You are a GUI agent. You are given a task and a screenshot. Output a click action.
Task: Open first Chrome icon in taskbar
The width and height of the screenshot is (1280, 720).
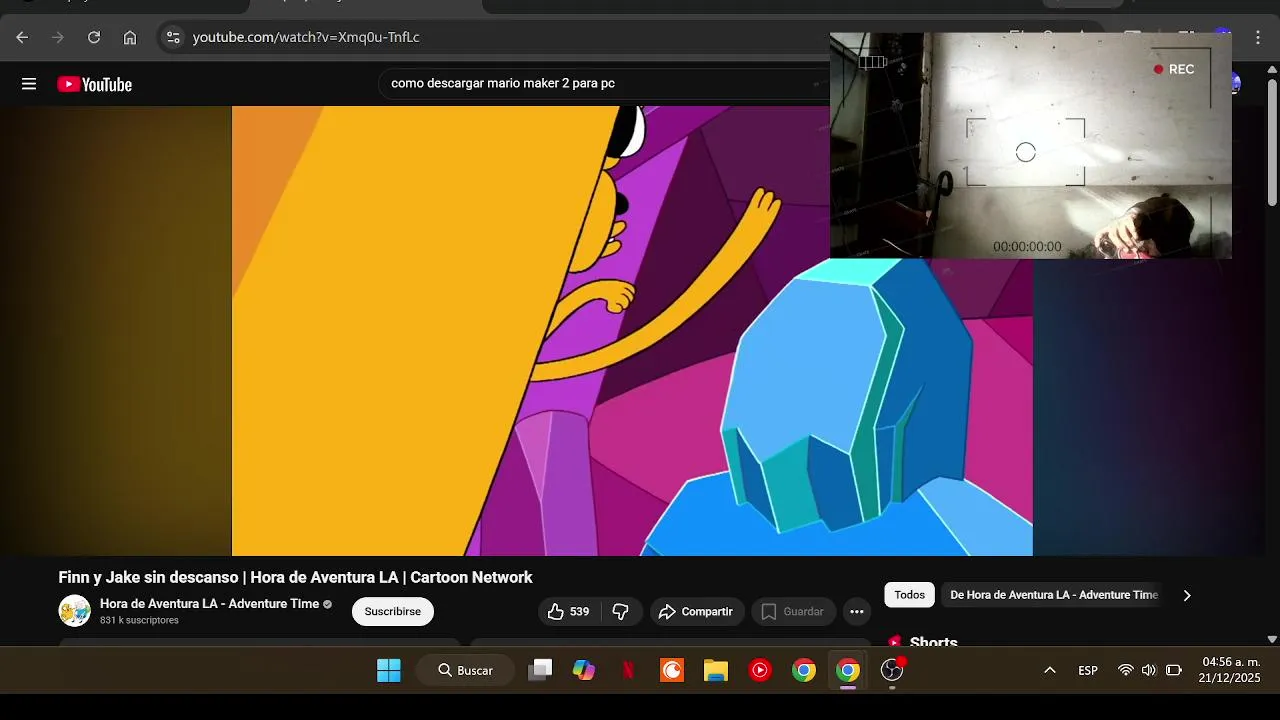click(804, 670)
